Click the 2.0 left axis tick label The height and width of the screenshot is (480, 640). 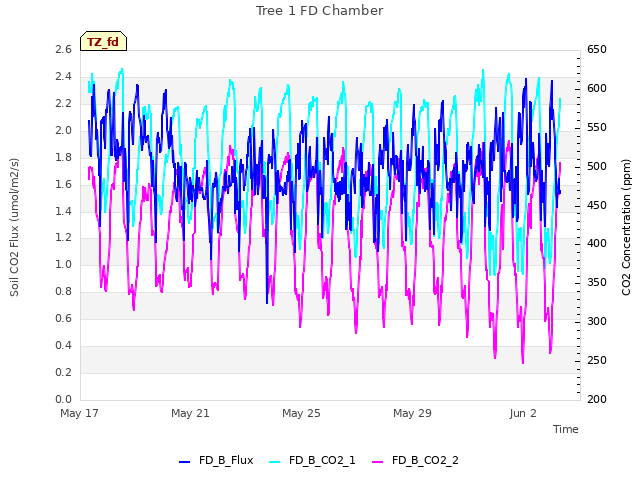[63, 130]
